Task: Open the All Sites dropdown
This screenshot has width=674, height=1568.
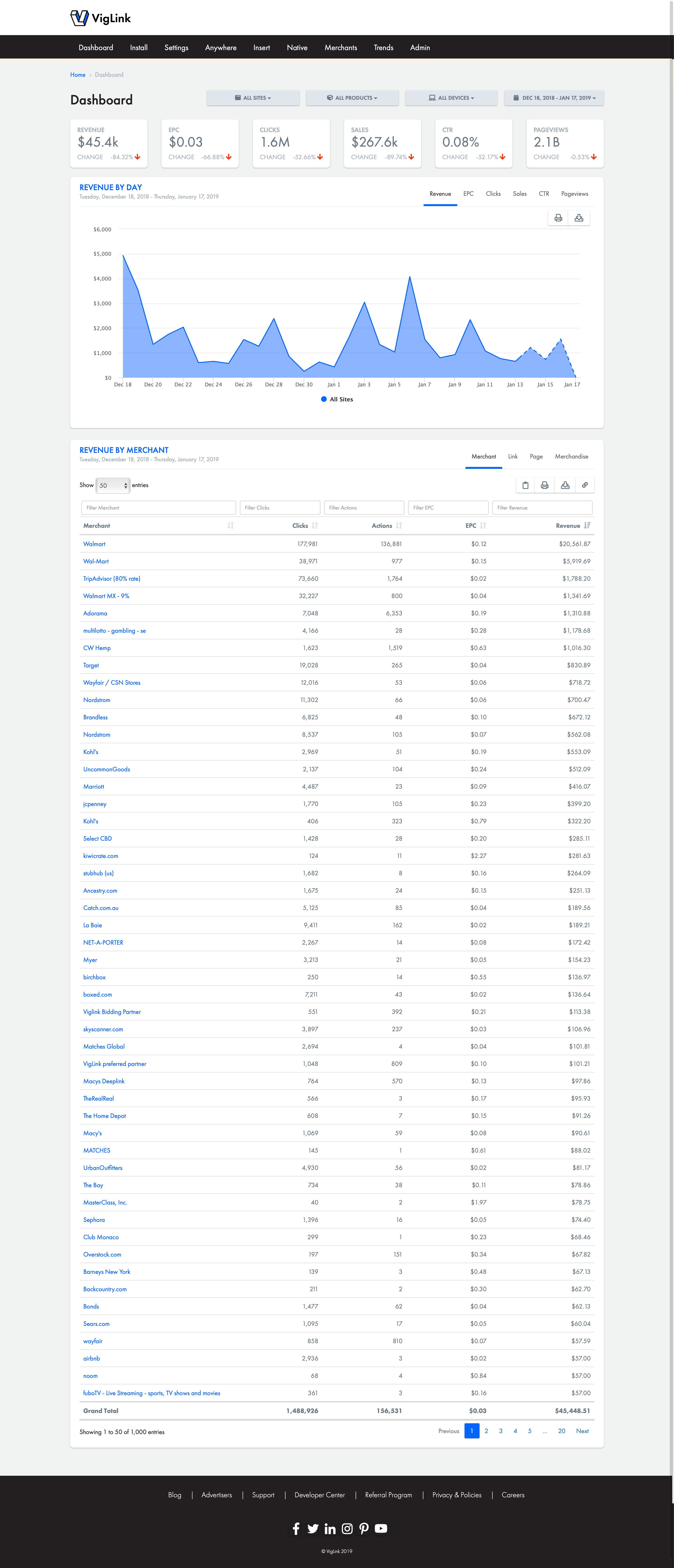Action: (253, 98)
